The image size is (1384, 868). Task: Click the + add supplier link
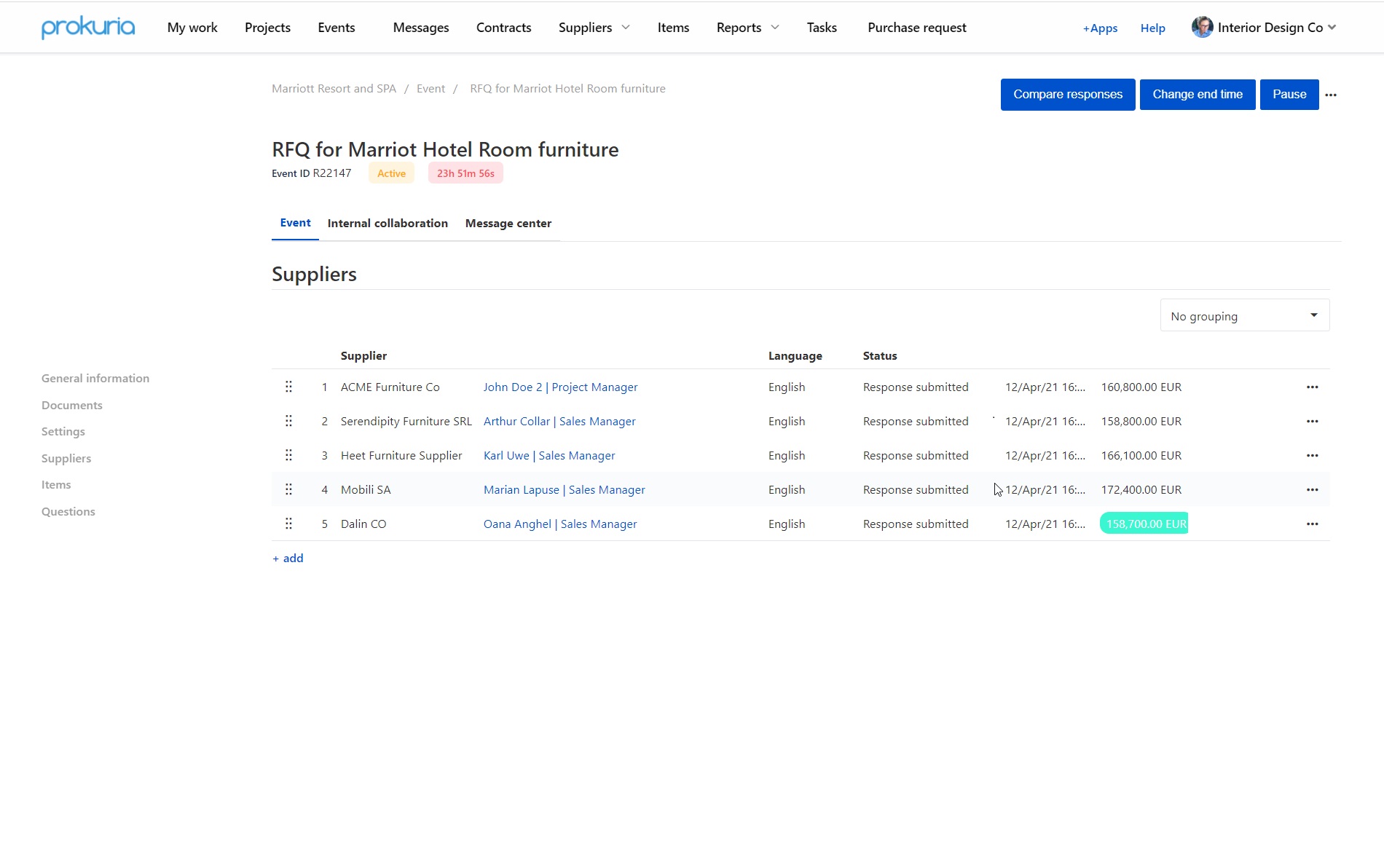point(288,559)
